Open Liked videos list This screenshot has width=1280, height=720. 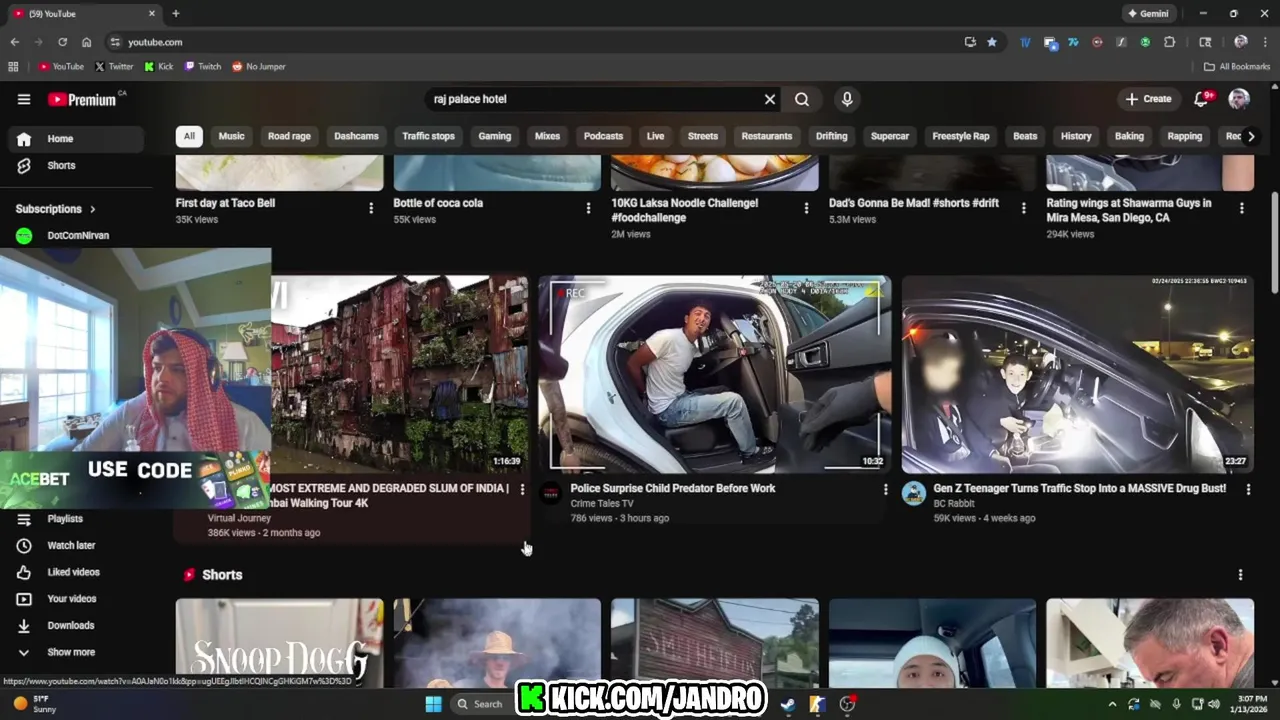[75, 572]
